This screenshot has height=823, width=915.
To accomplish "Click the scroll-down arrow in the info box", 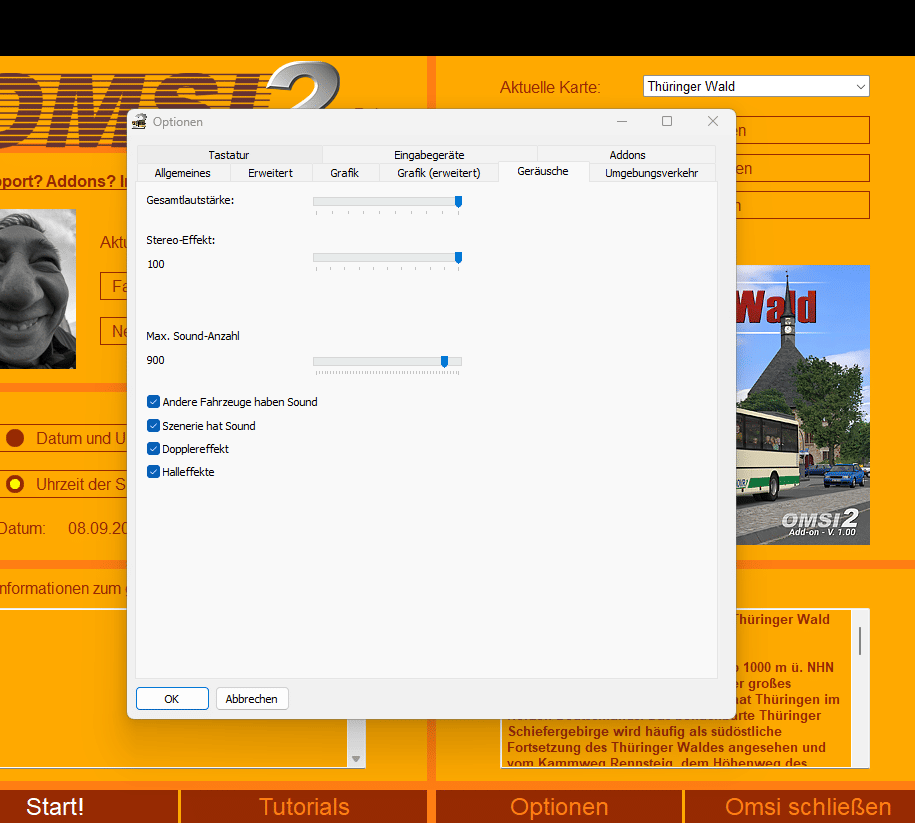I will pyautogui.click(x=357, y=759).
